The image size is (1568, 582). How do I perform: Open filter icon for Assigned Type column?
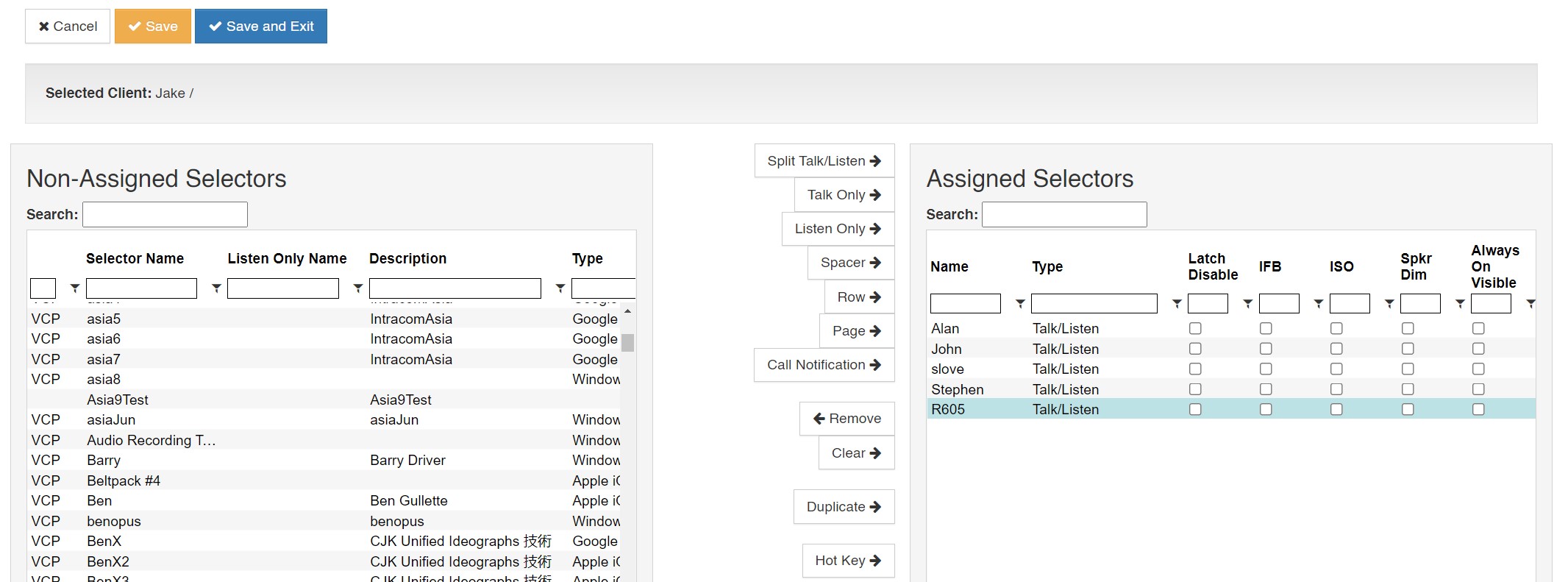(x=1177, y=303)
